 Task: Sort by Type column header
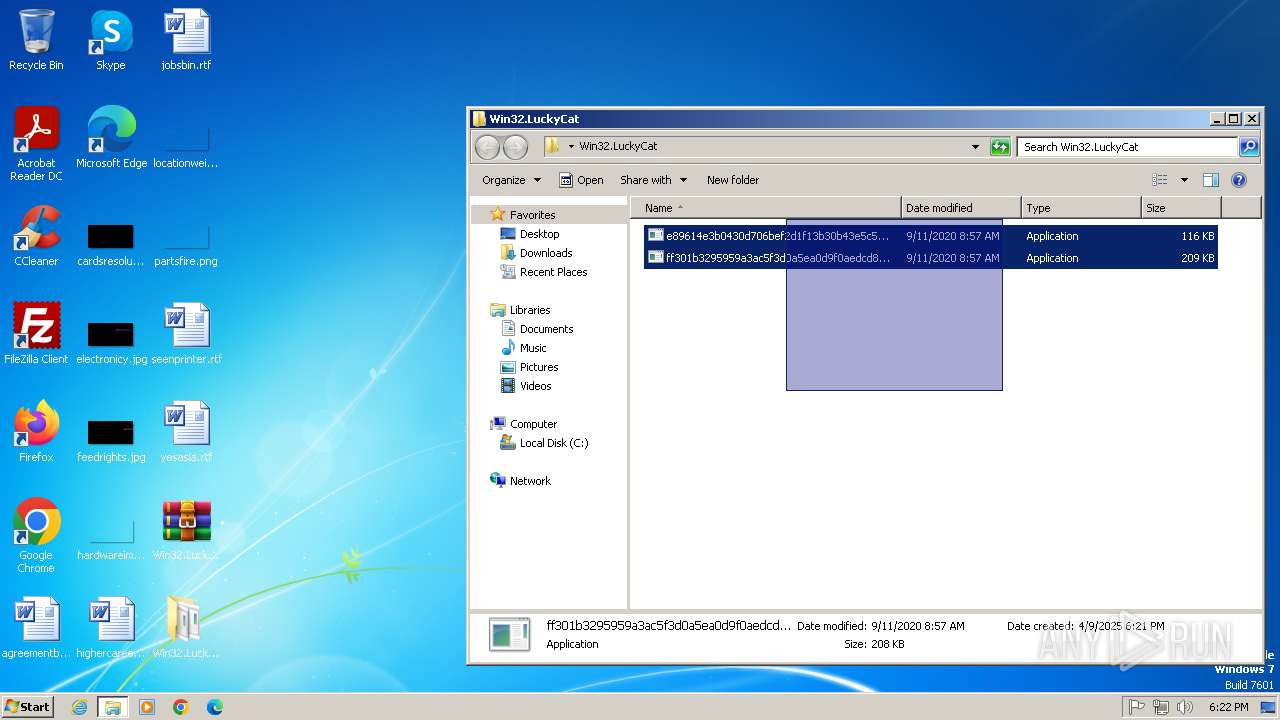tap(1081, 208)
